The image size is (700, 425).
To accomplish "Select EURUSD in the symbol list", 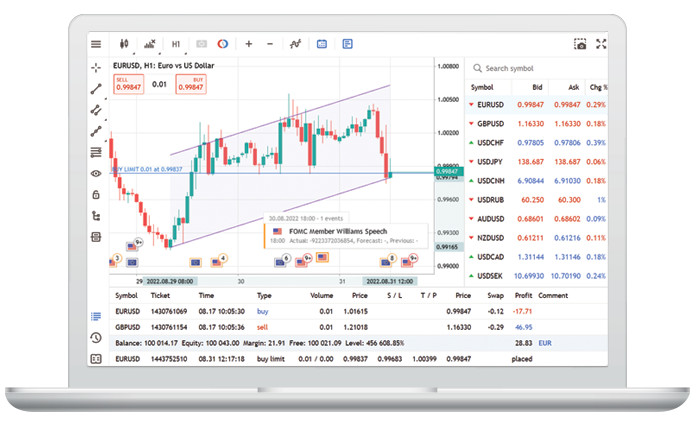I will tap(490, 104).
